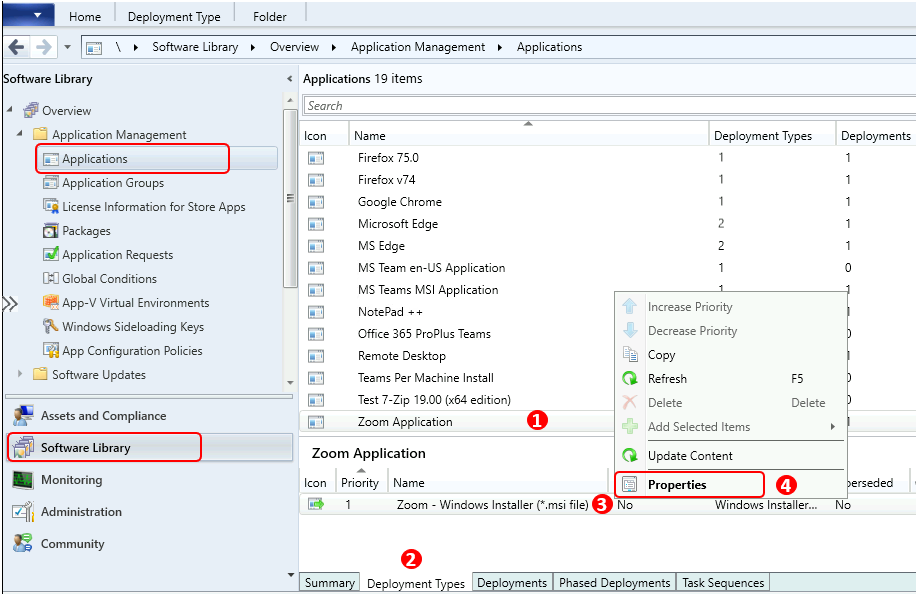919x596 pixels.
Task: Click the Community workspace icon
Action: click(x=23, y=543)
